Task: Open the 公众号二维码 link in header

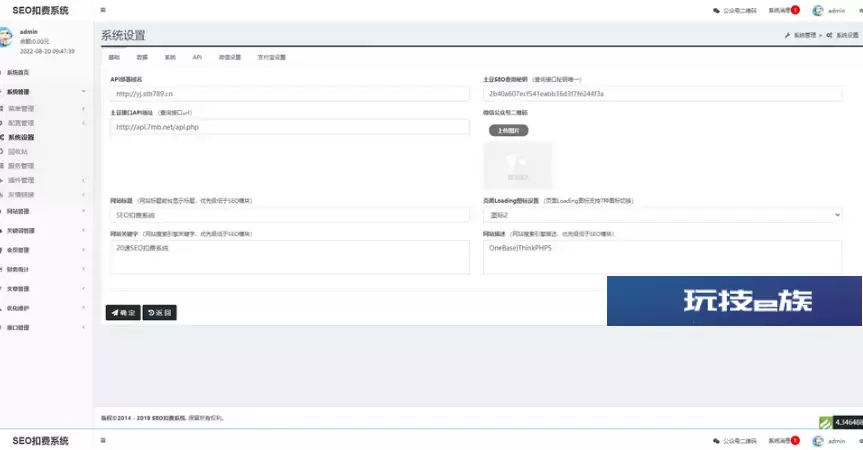Action: point(740,10)
